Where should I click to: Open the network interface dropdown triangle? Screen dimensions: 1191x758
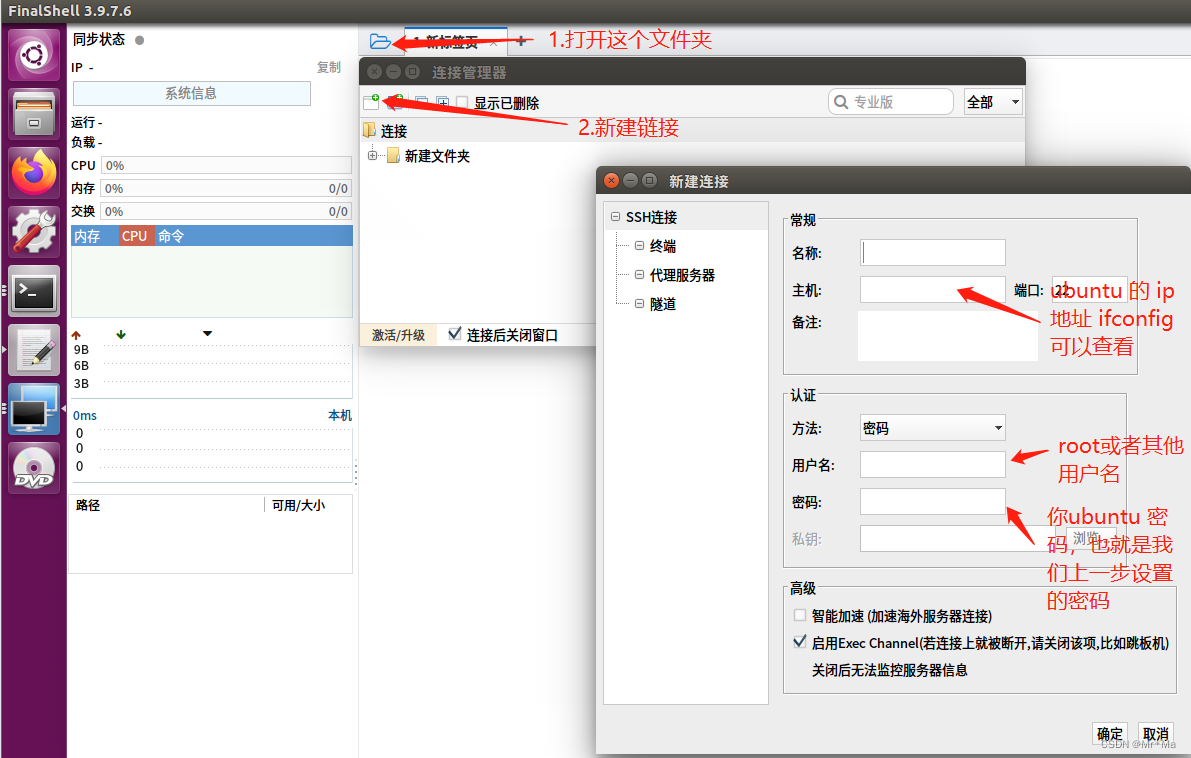[x=207, y=333]
